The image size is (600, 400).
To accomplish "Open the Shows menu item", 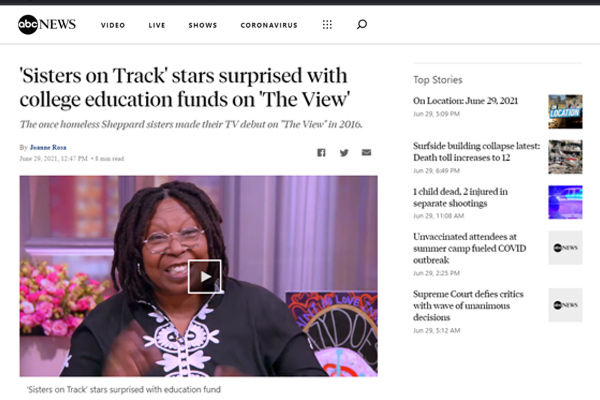I will [x=203, y=25].
